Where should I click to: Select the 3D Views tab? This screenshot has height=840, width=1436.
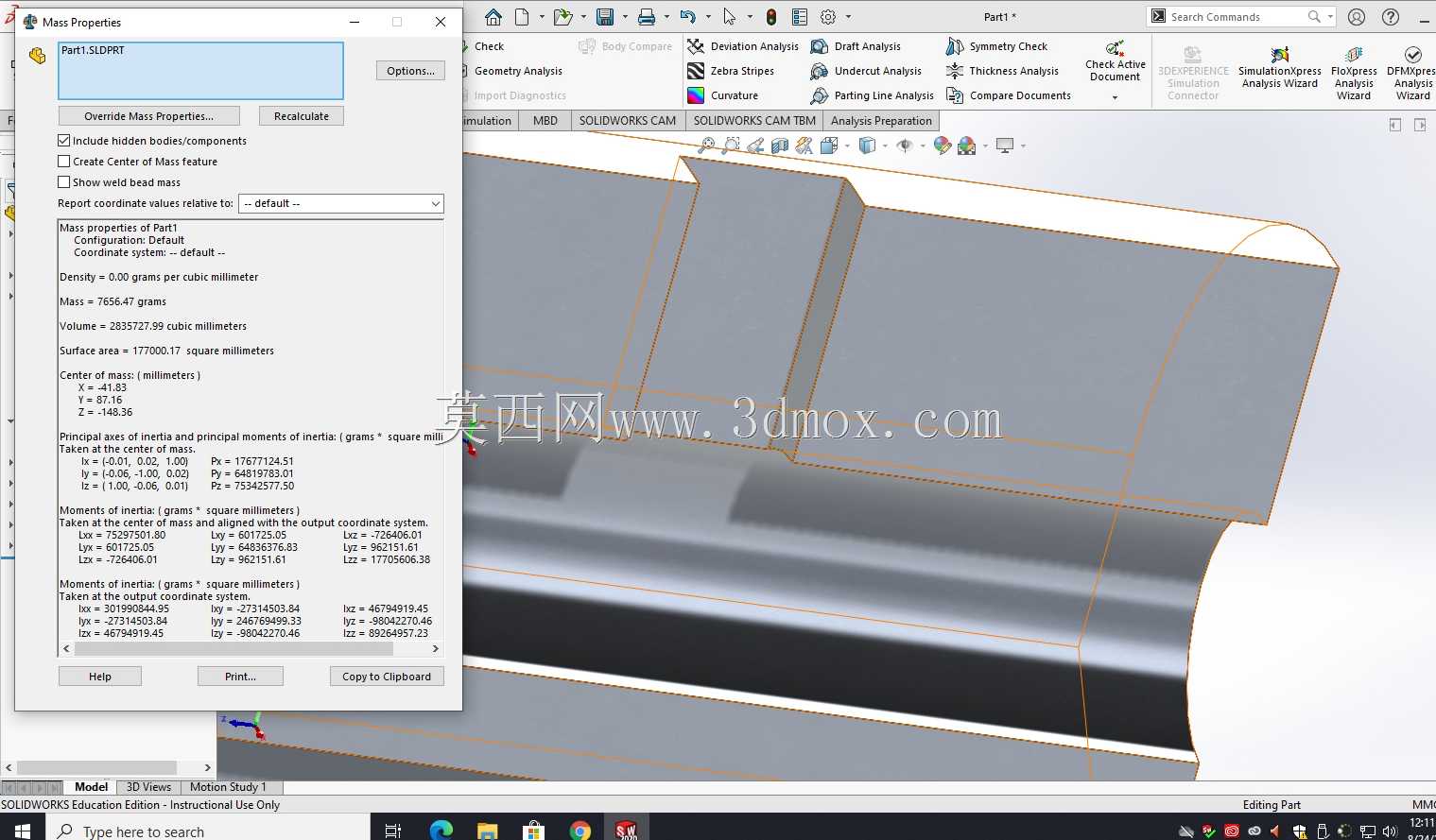click(148, 787)
